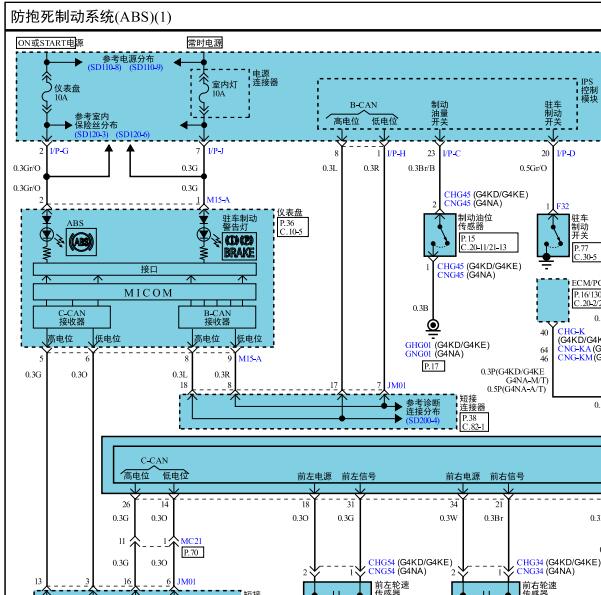Open the SD110-8 reference link
The width and height of the screenshot is (601, 595).
point(105,67)
